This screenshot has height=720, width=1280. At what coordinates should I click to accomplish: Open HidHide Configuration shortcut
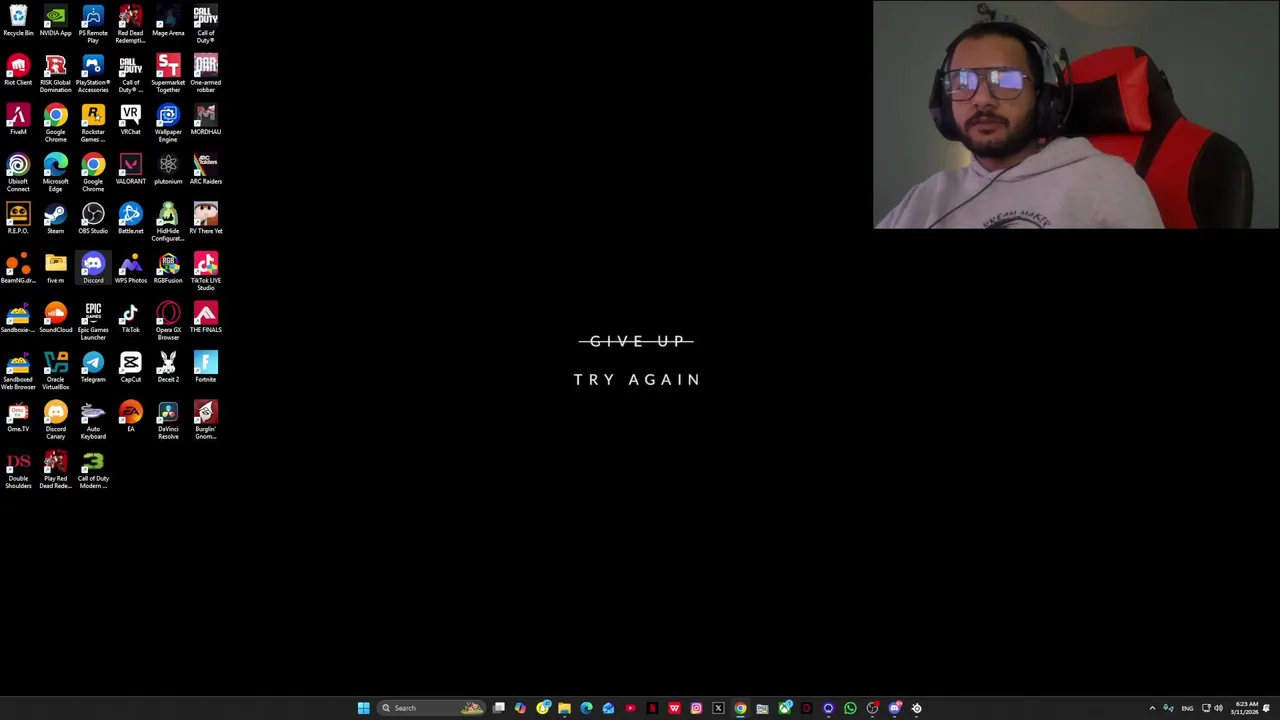point(168,223)
